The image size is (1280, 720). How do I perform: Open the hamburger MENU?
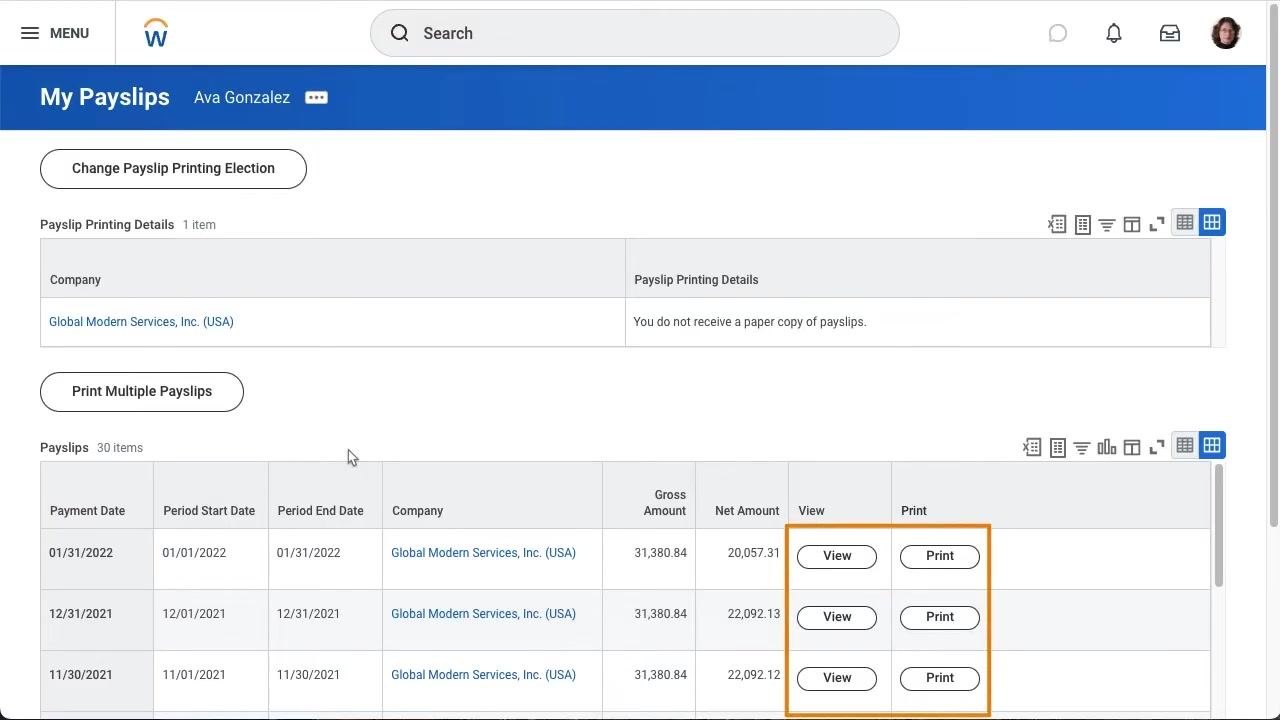[55, 33]
